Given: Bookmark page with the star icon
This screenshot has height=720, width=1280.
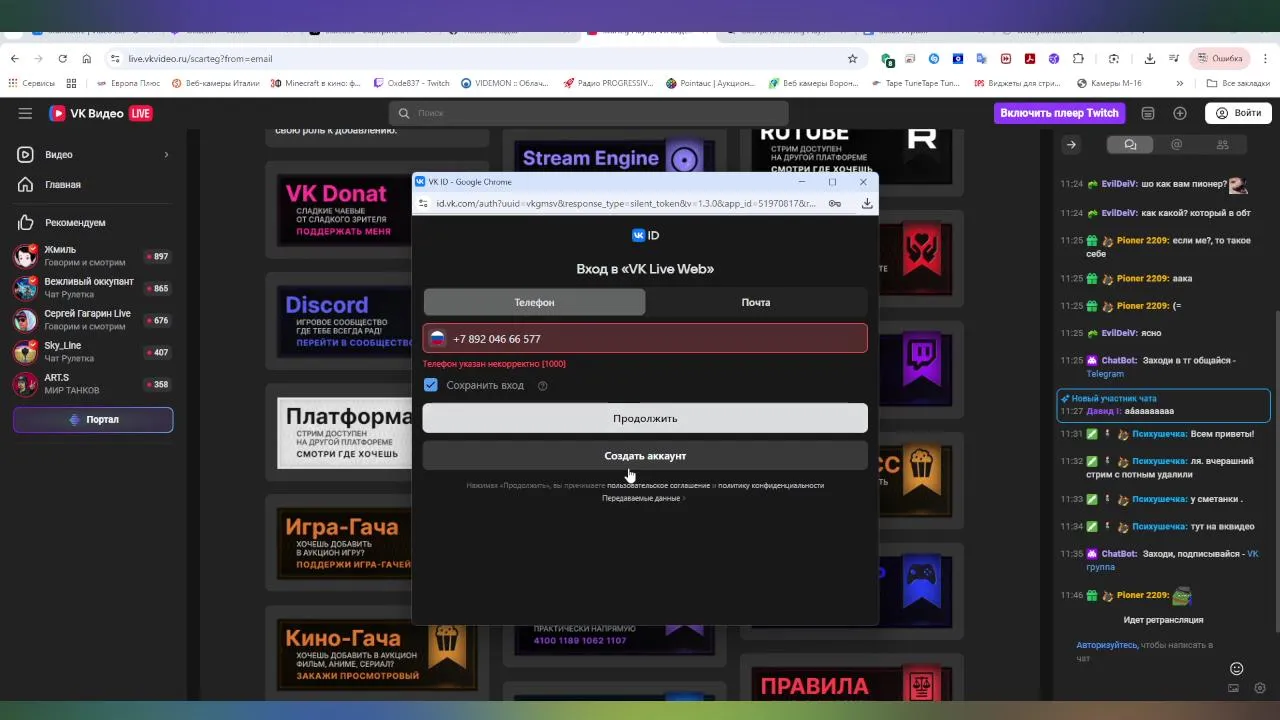Looking at the screenshot, I should click(x=852, y=59).
